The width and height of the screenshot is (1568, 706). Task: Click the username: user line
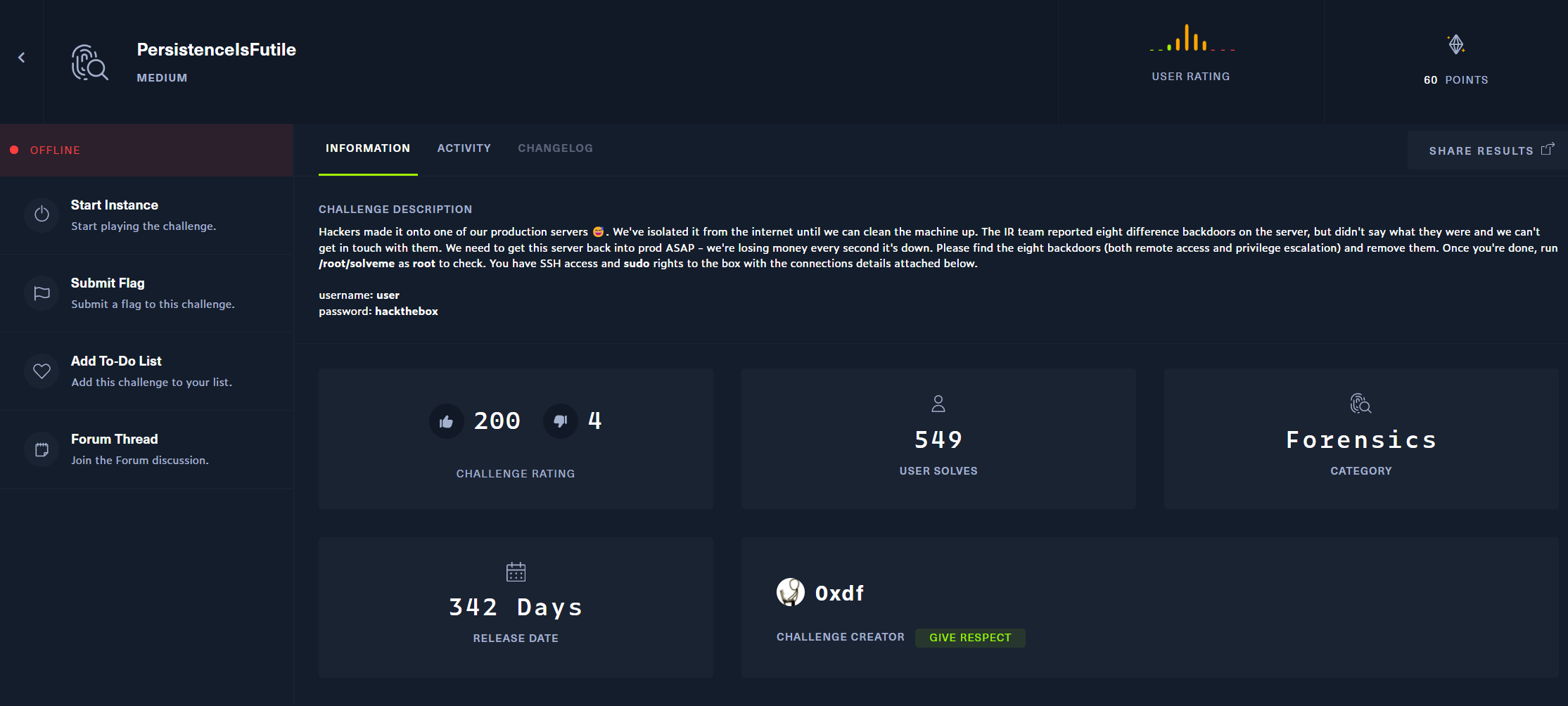coord(359,295)
